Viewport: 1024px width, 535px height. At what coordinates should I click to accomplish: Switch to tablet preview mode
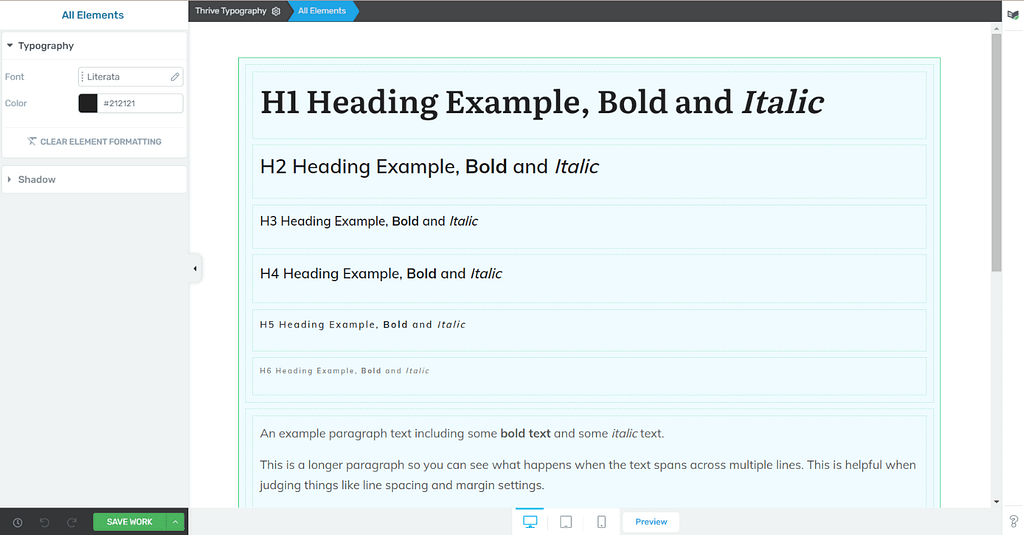566,521
